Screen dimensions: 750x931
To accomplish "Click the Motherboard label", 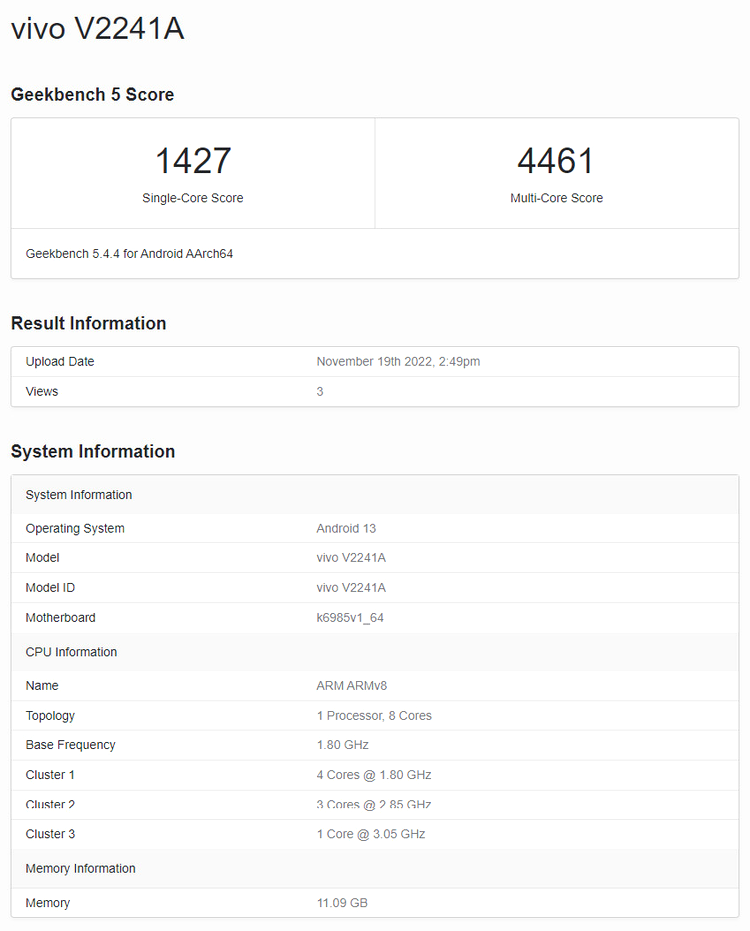I will coord(61,618).
